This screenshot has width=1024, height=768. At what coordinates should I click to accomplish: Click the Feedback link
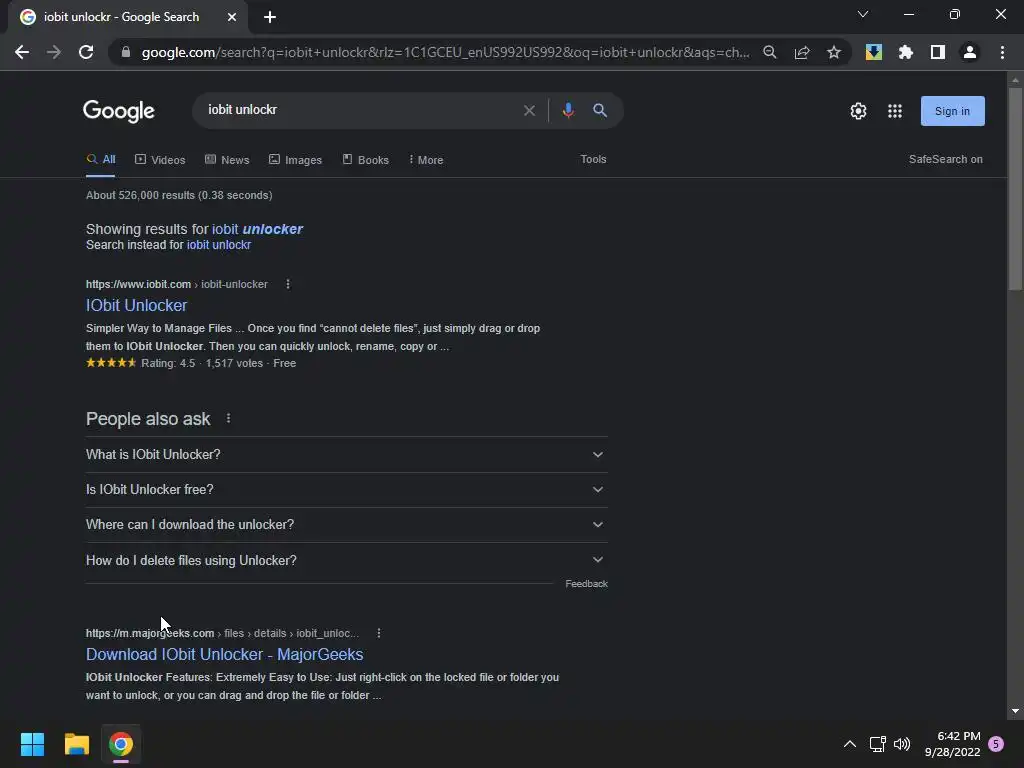(586, 584)
